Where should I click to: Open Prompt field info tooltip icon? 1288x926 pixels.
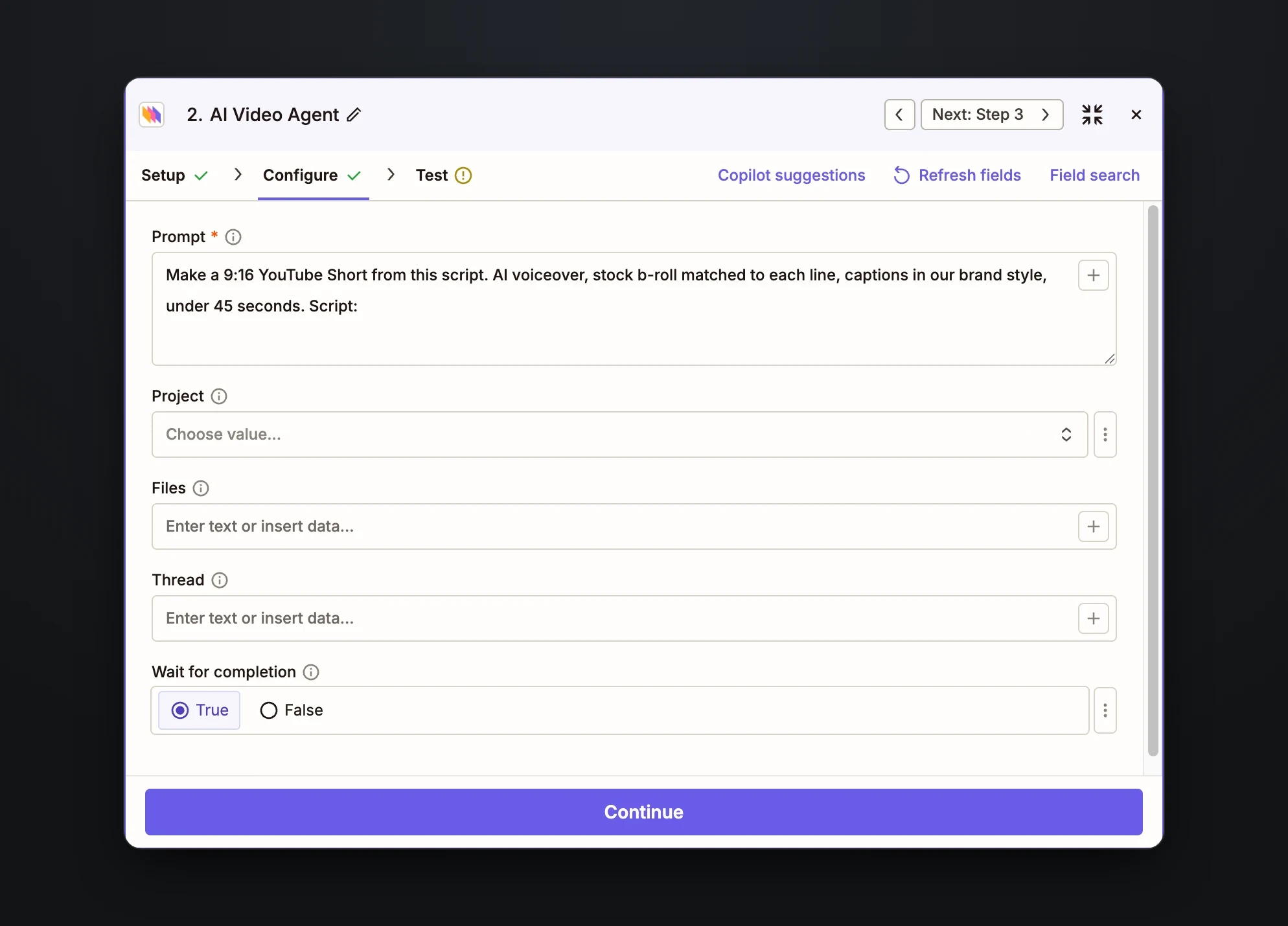233,237
